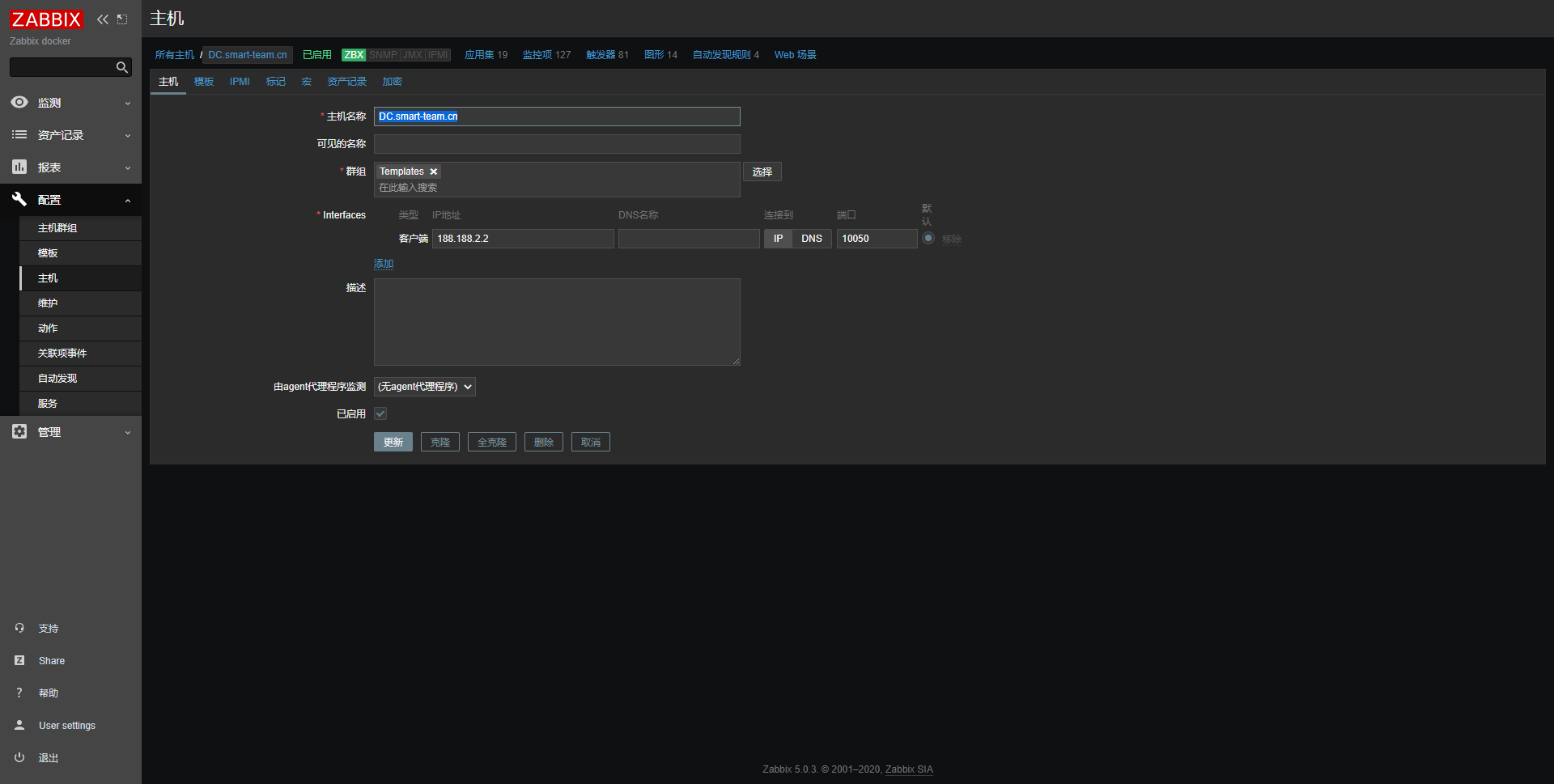Screen dimensions: 1554x784
Task: Expand the 资产记录 menu chevron
Action: point(128,136)
